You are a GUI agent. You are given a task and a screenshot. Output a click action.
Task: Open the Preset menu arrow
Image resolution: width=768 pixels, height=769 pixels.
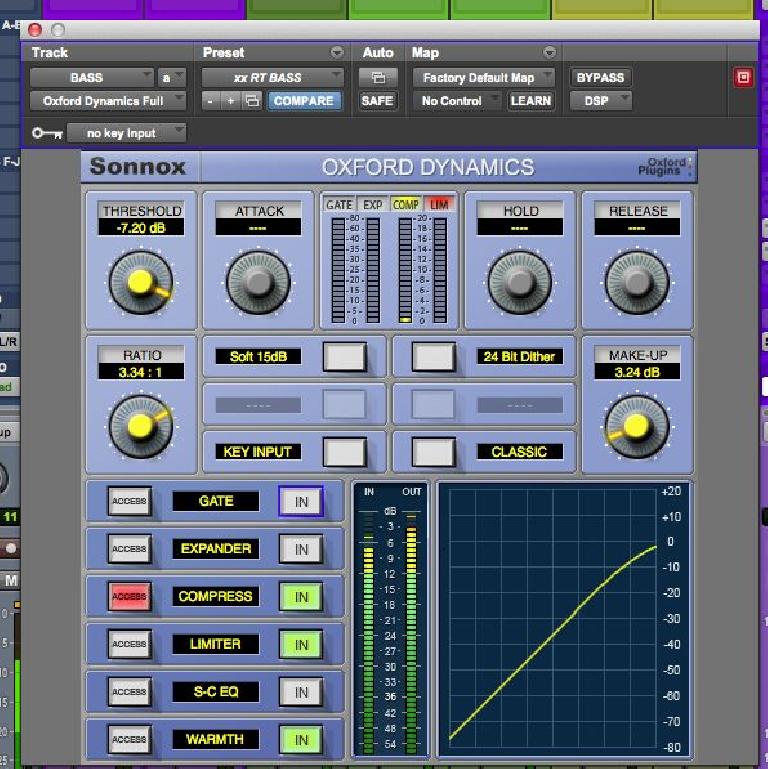click(337, 52)
